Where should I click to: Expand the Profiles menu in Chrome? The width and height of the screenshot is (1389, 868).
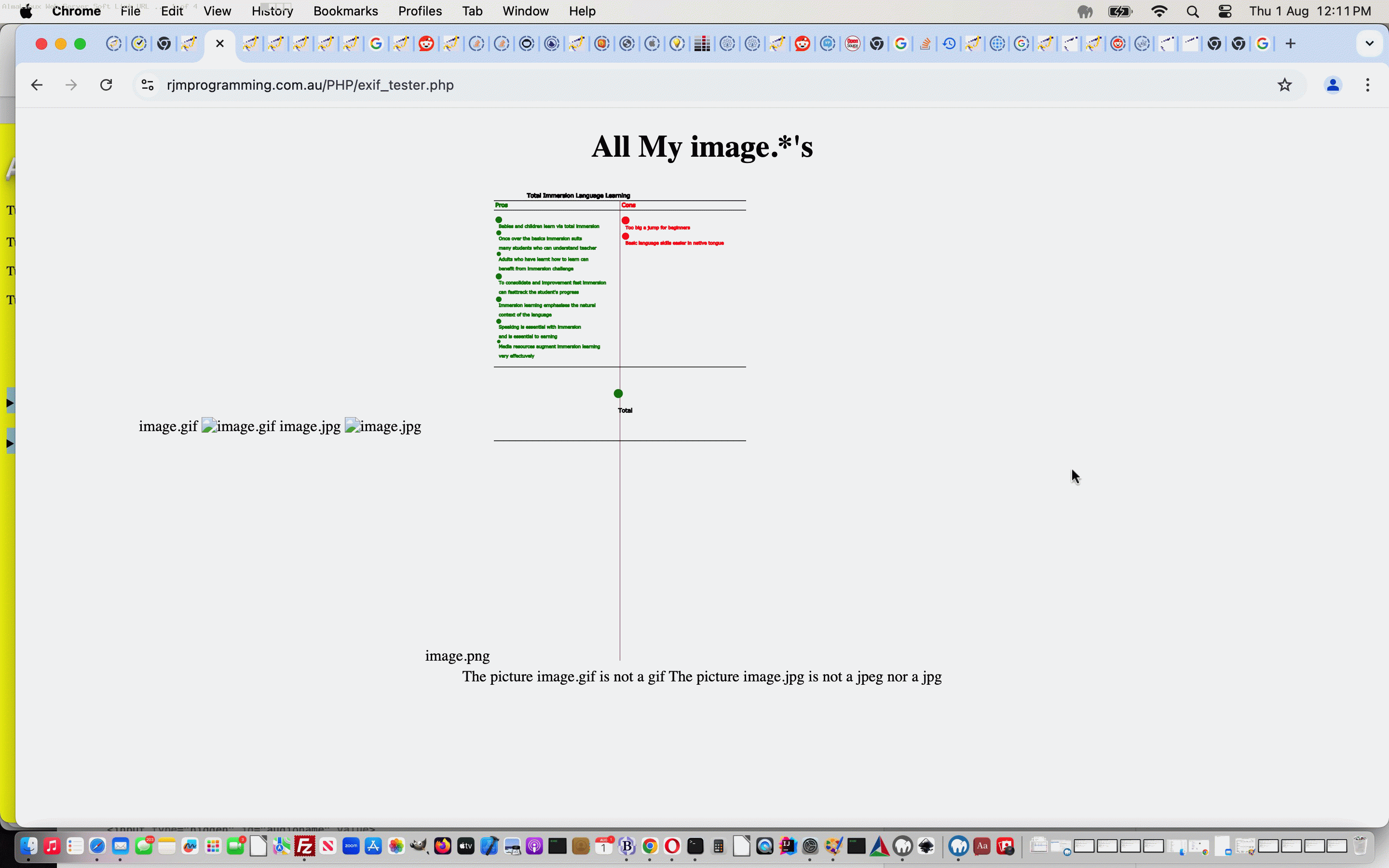(x=420, y=10)
